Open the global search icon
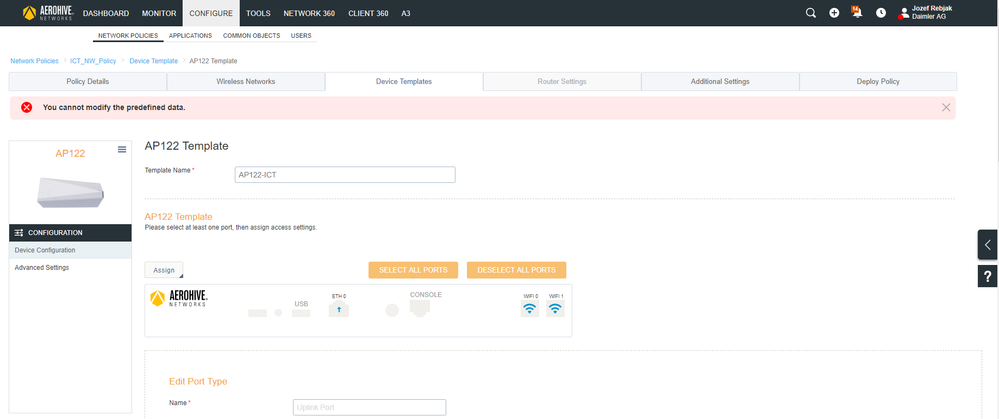This screenshot has height=419, width=999. tap(811, 13)
